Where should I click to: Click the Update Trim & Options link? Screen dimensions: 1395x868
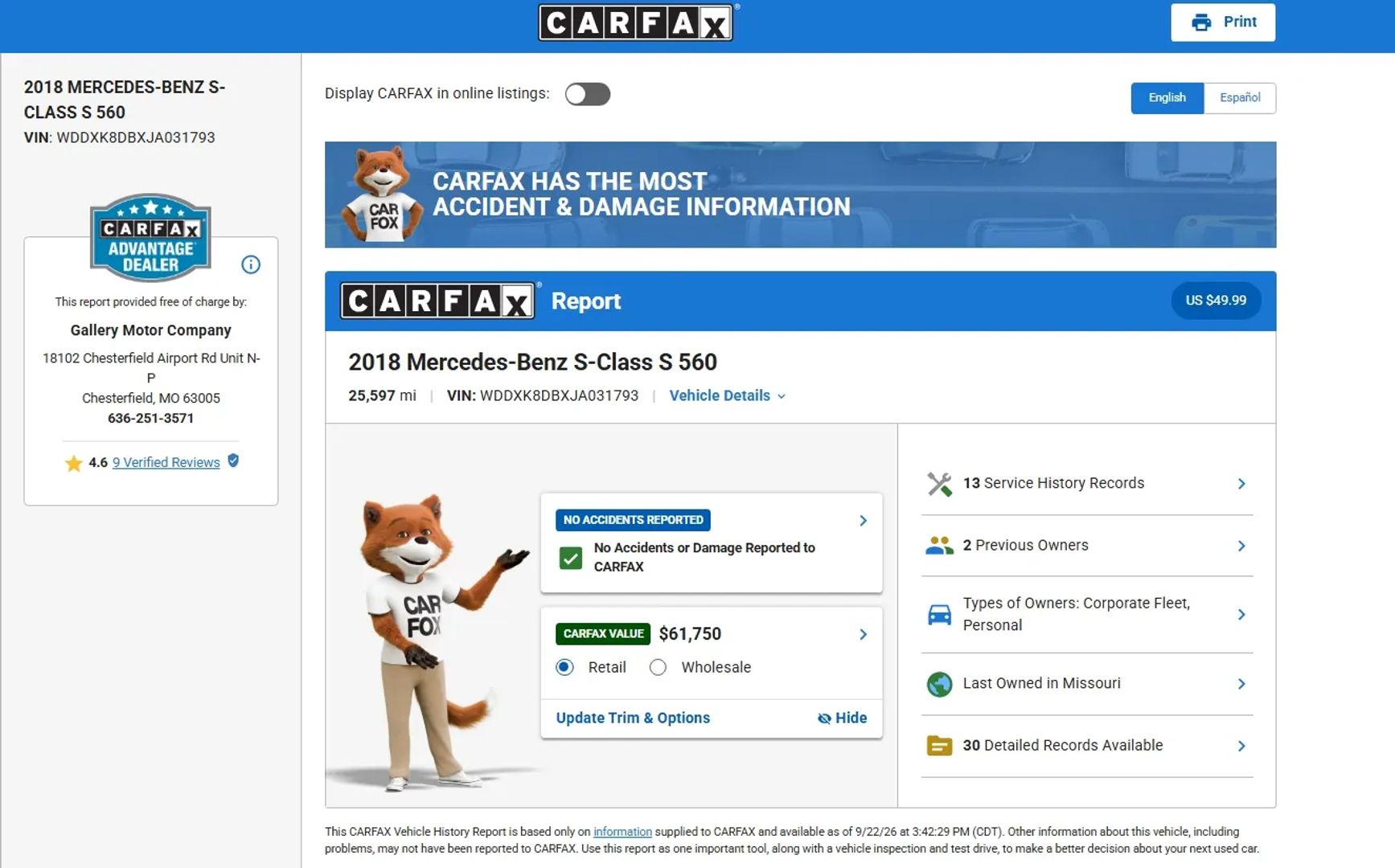pos(633,718)
